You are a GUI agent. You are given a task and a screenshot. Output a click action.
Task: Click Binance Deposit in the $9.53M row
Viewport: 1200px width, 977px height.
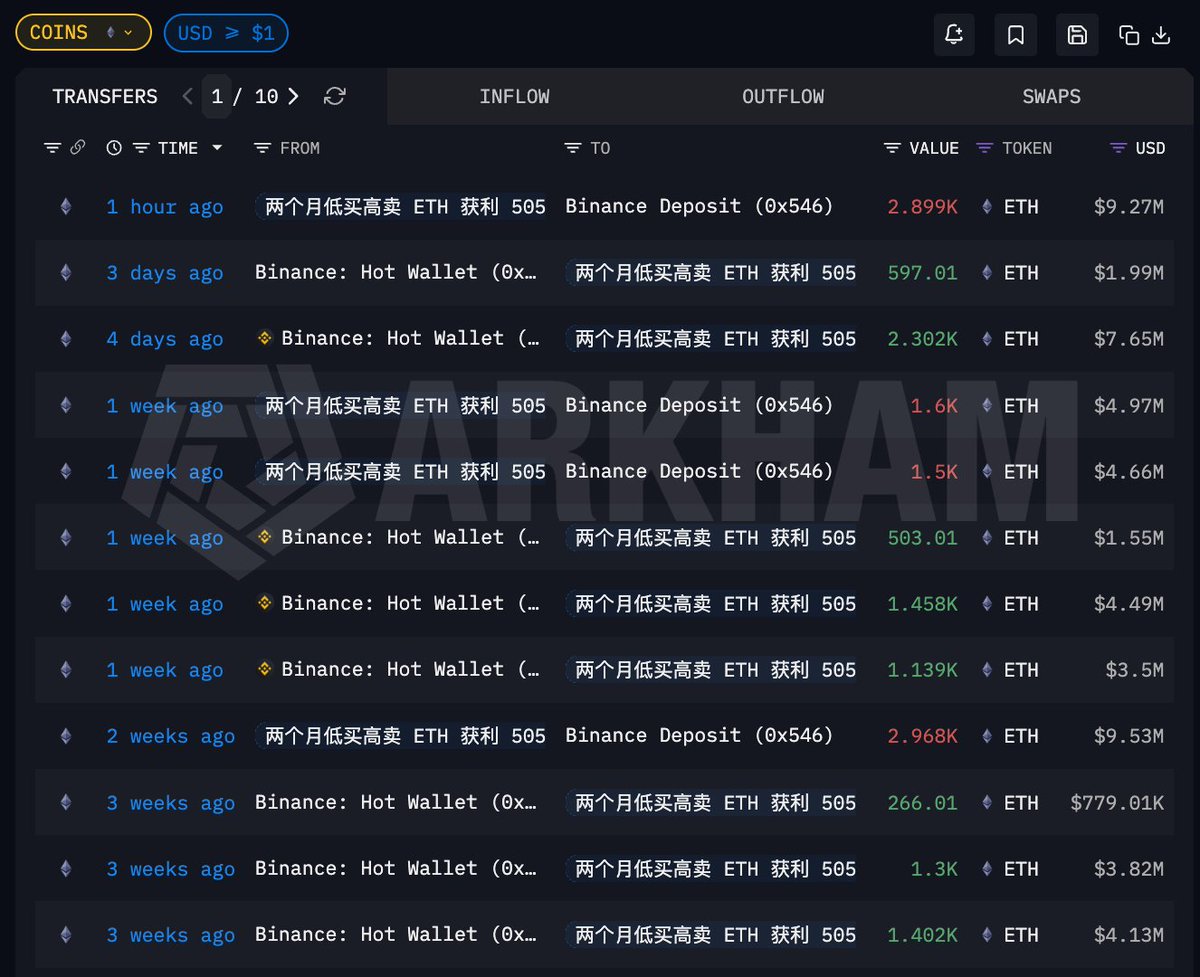(699, 735)
